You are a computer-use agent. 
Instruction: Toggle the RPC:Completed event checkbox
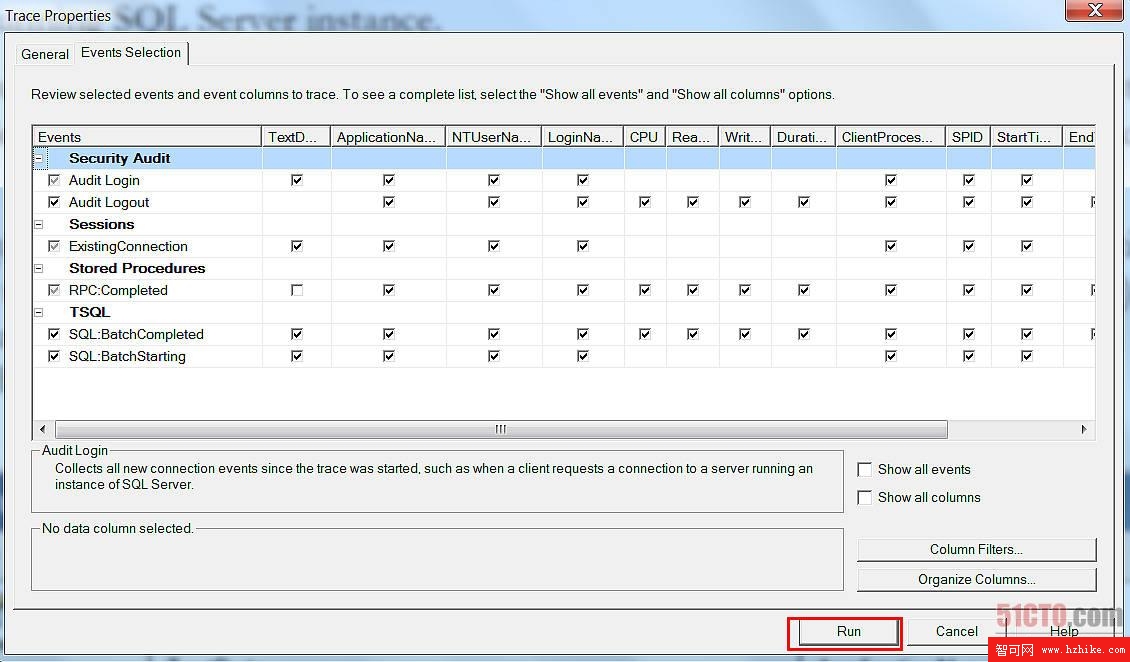[54, 290]
